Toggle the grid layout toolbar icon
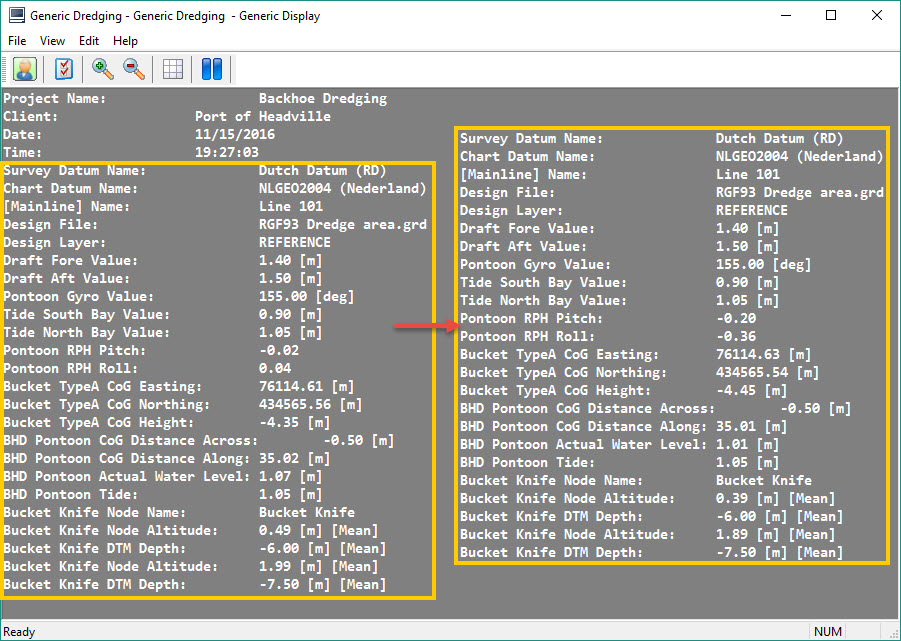 173,69
